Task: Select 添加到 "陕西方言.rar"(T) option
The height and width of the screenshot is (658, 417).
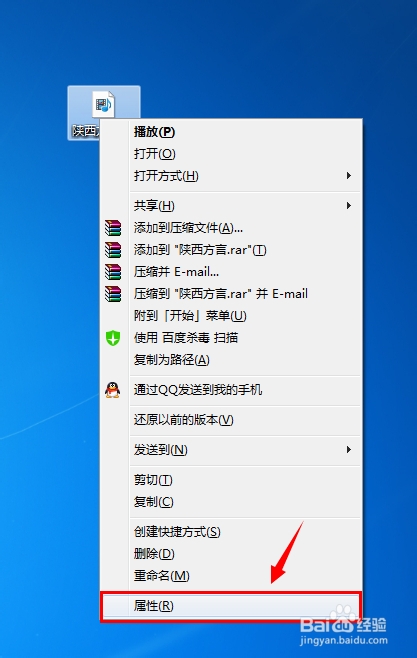Action: (200, 250)
